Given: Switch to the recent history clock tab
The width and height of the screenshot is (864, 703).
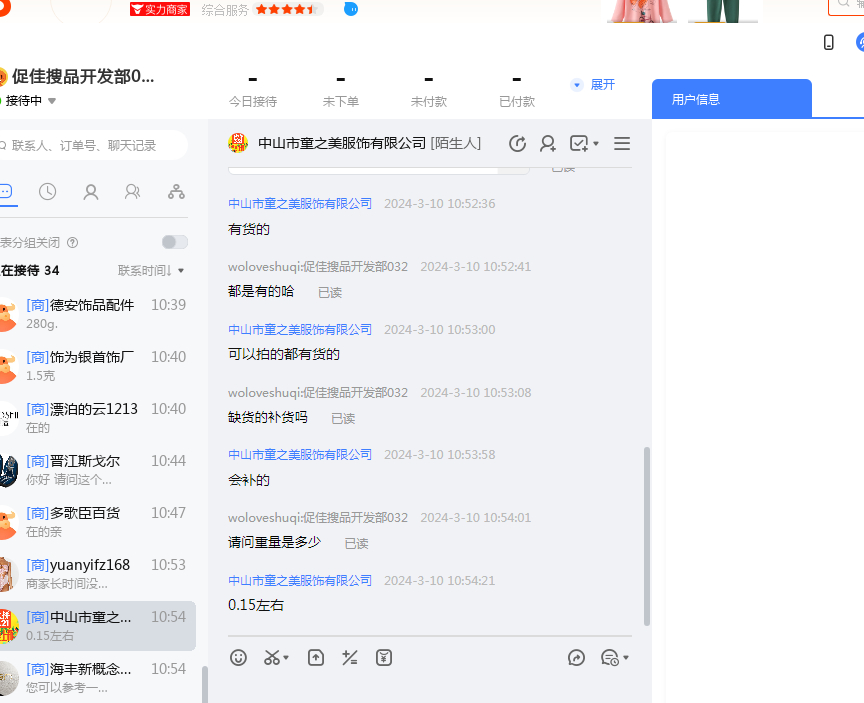Looking at the screenshot, I should (47, 192).
